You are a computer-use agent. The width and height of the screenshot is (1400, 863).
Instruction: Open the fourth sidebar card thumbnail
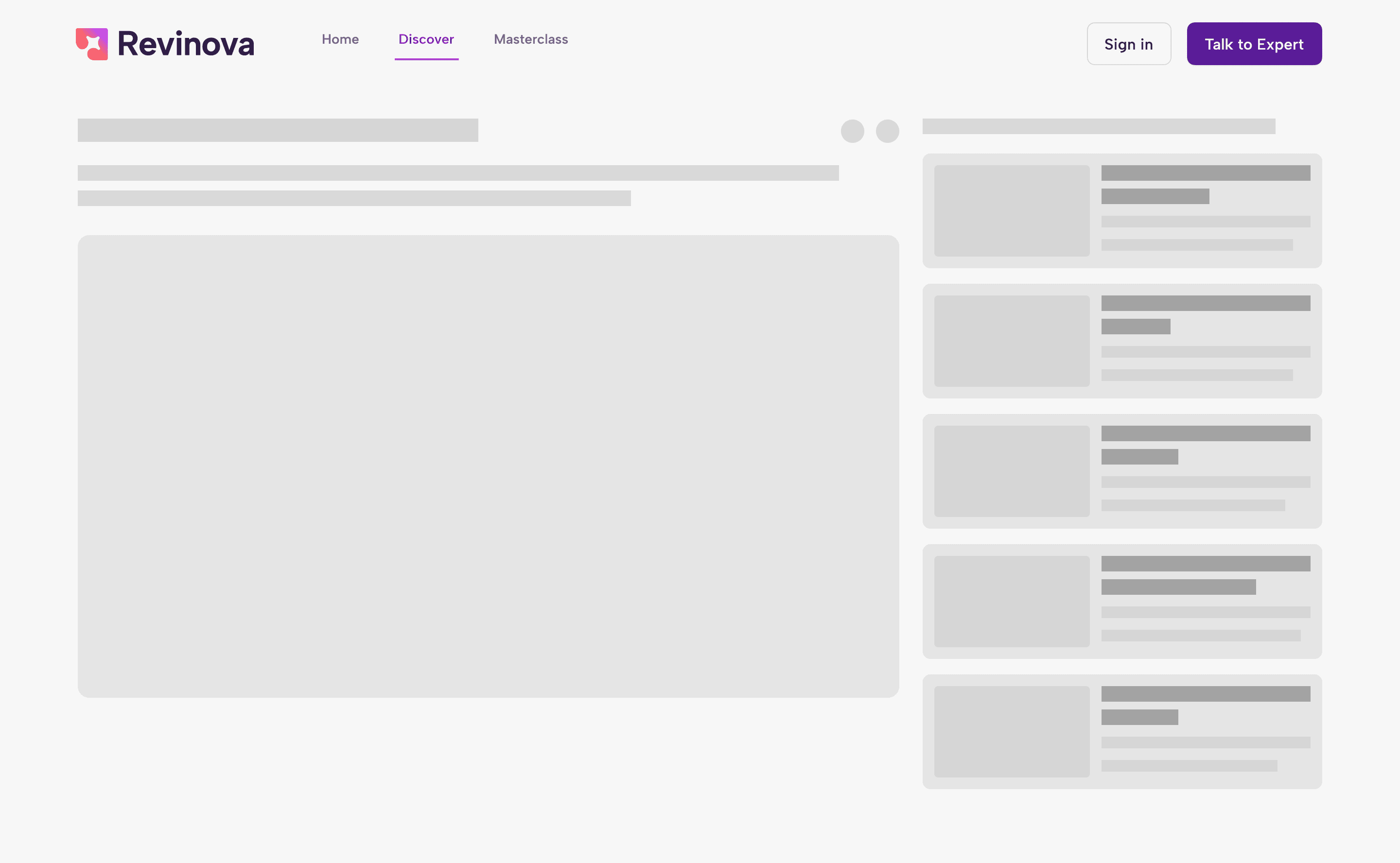[1012, 601]
